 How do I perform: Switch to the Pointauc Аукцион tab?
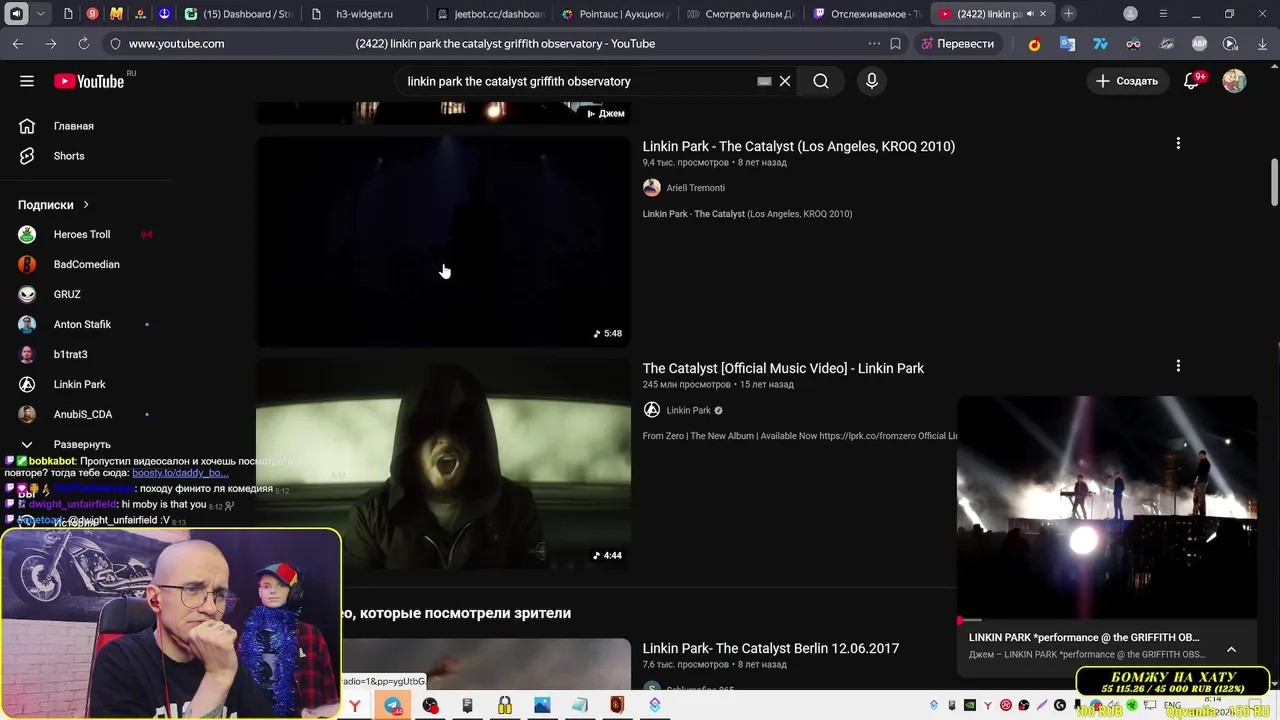tap(615, 14)
